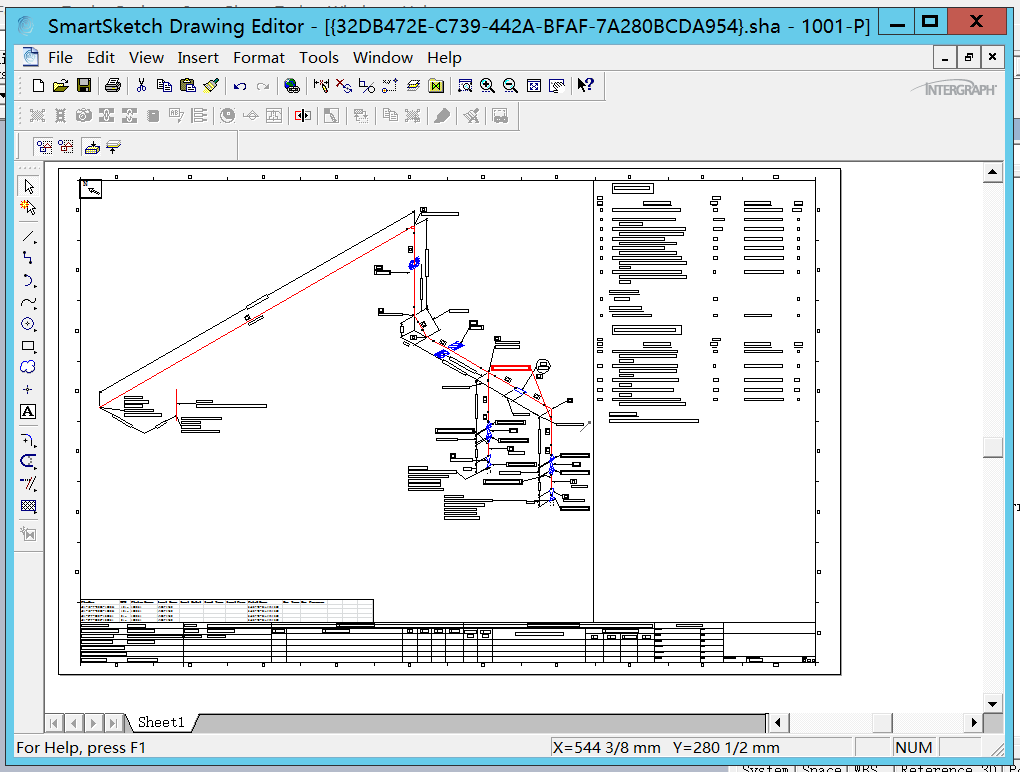Jump to last sheet with tab arrow
1020x772 pixels.
tap(113, 723)
